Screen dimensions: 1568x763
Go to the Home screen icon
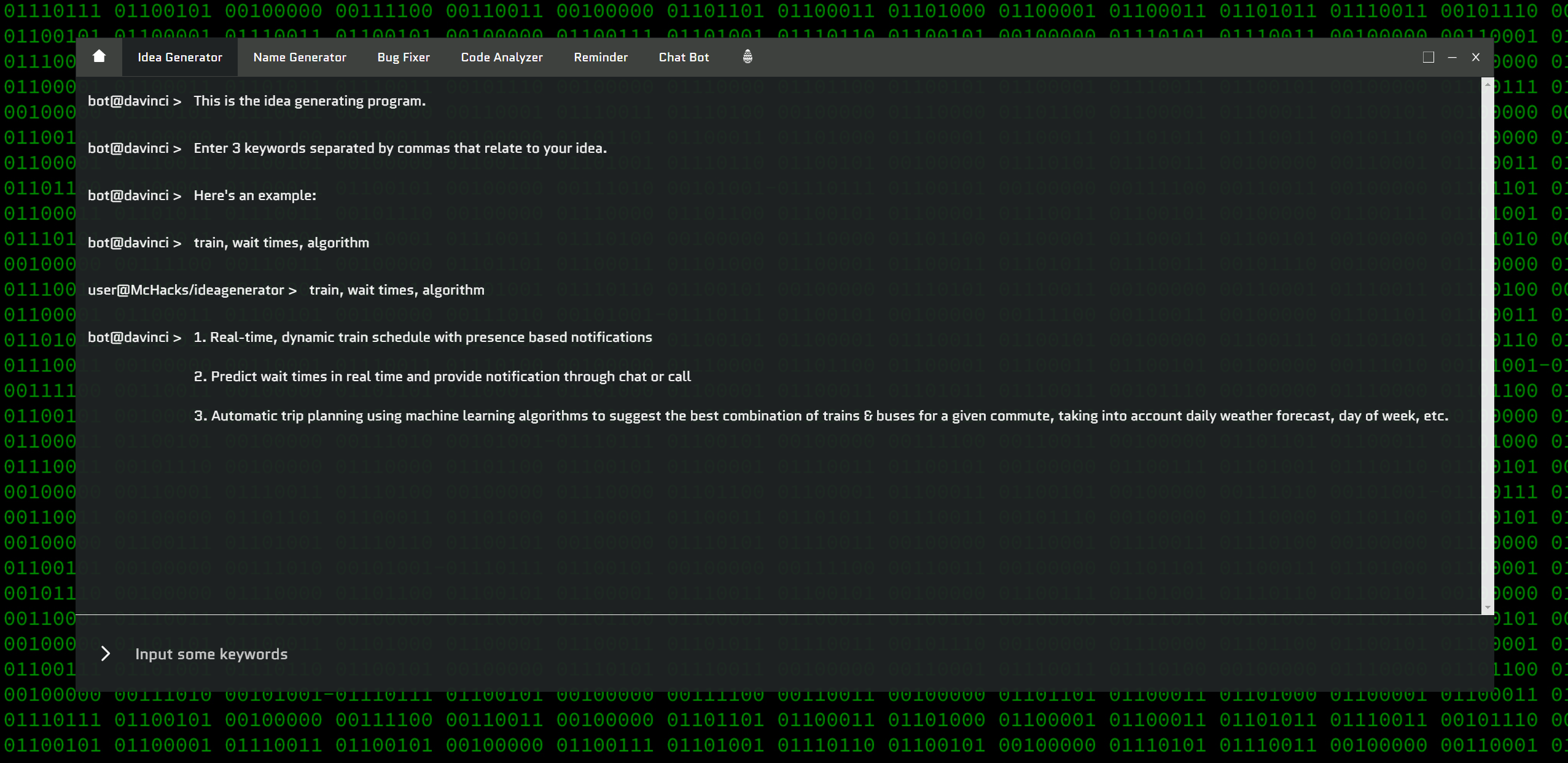point(99,57)
